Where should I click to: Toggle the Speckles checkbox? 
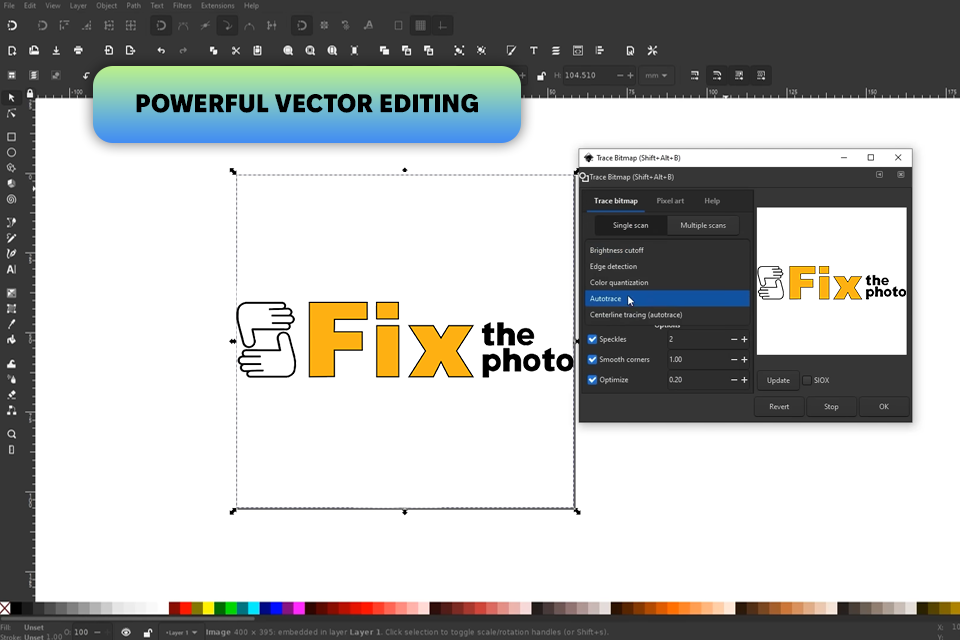click(592, 339)
